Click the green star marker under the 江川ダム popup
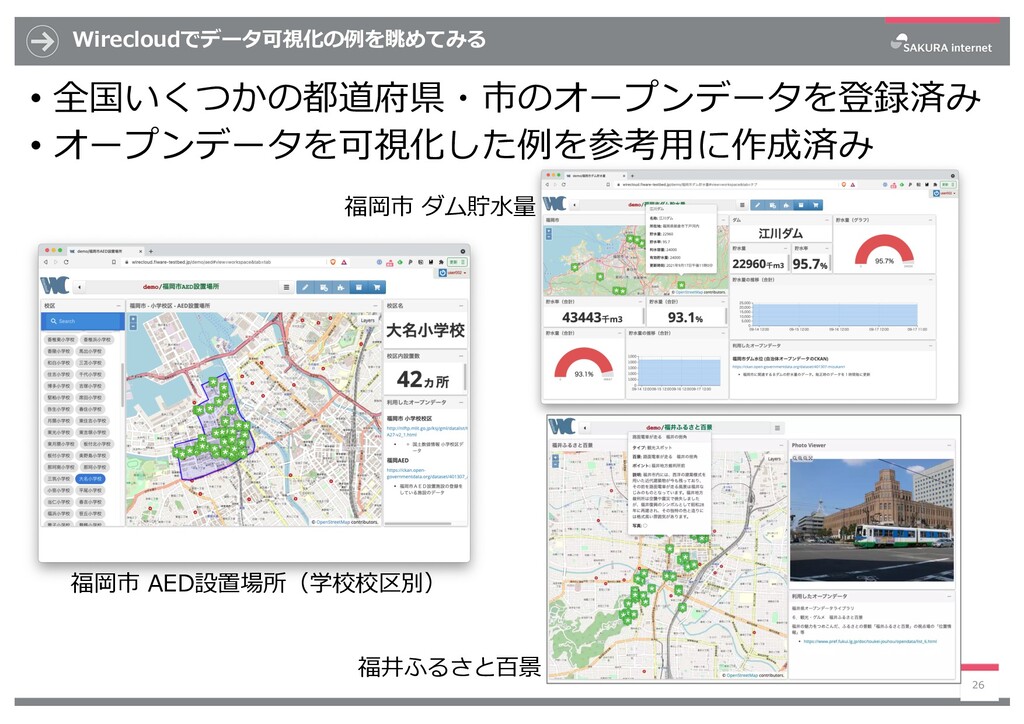Image resolution: width=1024 pixels, height=724 pixels. point(681,285)
